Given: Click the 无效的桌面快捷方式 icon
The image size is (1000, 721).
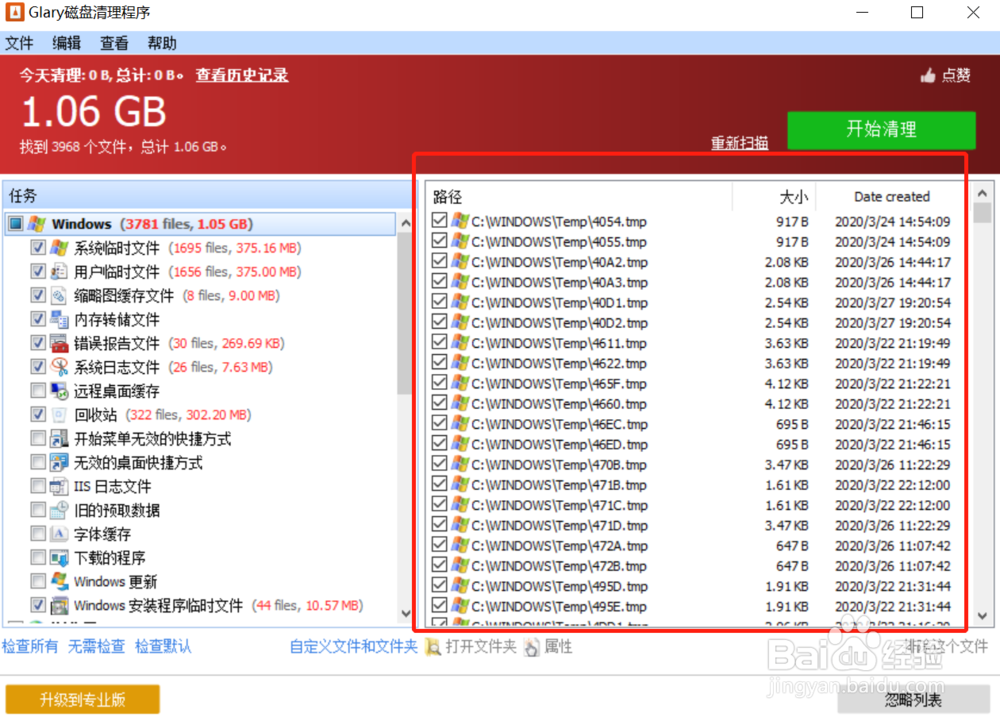Looking at the screenshot, I should click(x=59, y=463).
